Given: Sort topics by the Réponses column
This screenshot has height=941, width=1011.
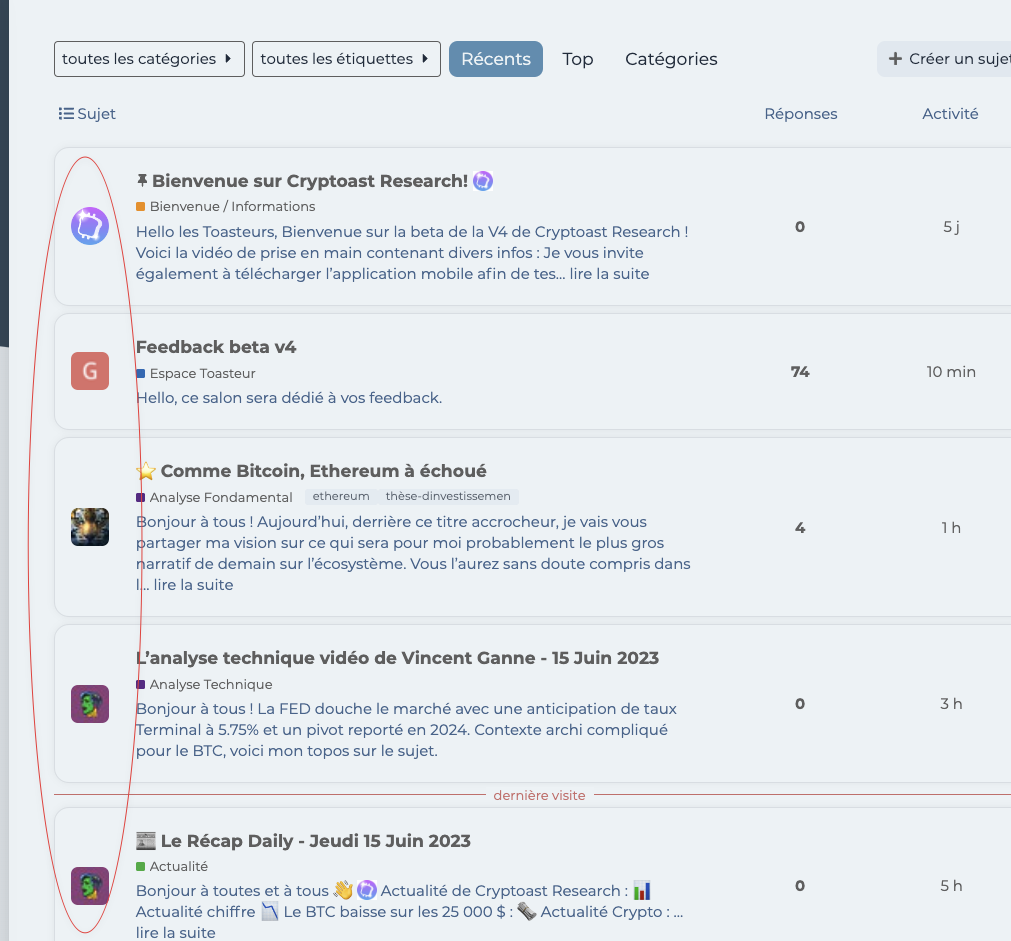Looking at the screenshot, I should tap(800, 114).
